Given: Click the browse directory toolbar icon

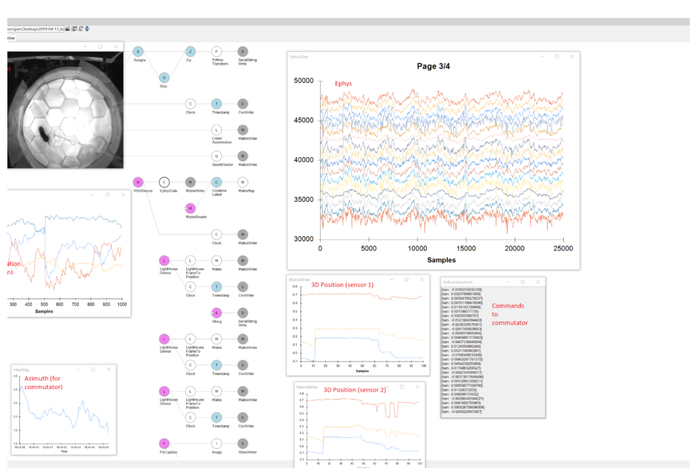Looking at the screenshot, I should (68, 29).
